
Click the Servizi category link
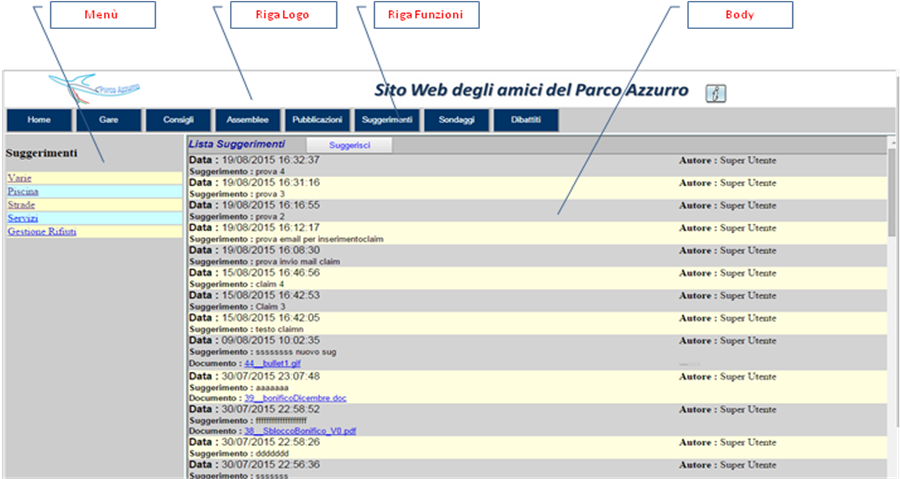click(x=22, y=218)
